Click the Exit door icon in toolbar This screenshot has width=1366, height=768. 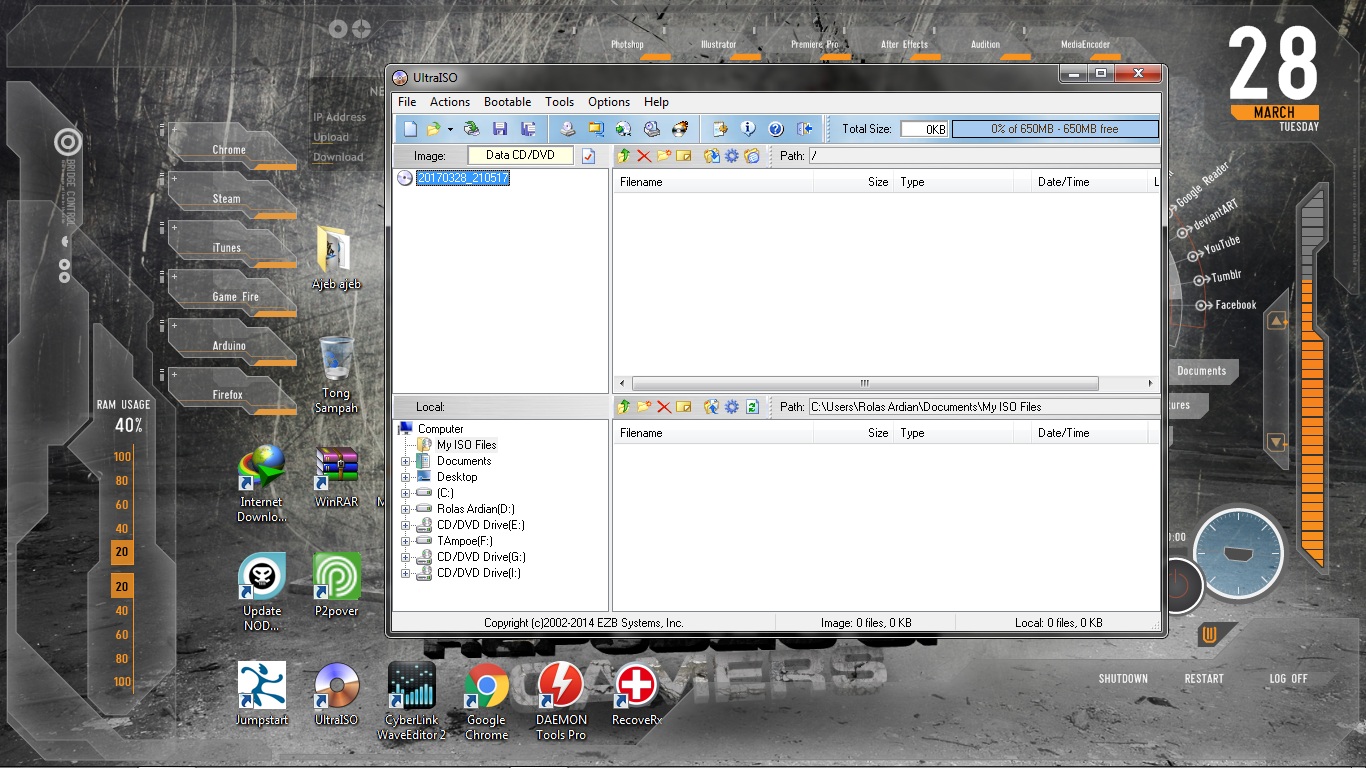click(x=804, y=129)
